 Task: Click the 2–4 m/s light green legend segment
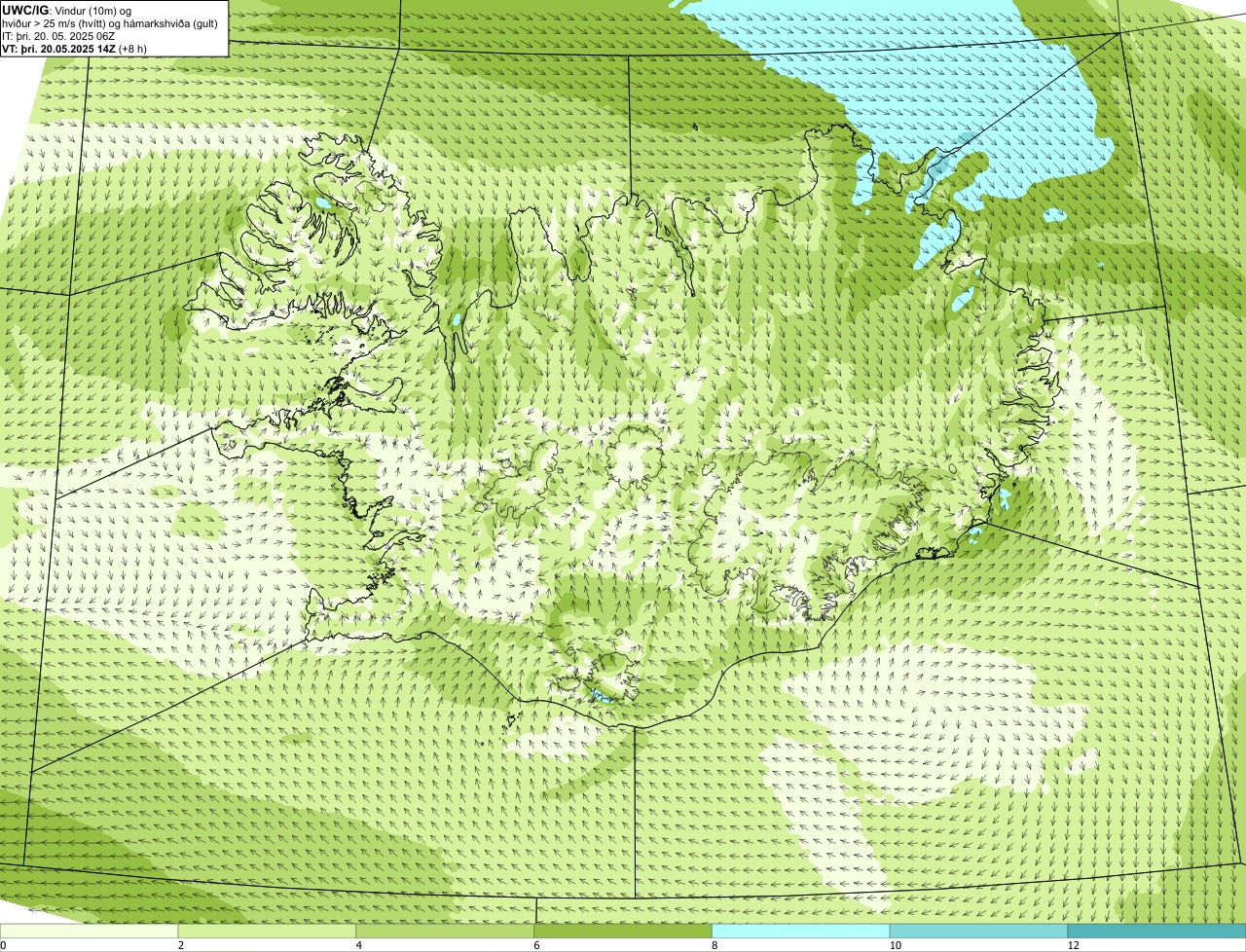point(267,931)
